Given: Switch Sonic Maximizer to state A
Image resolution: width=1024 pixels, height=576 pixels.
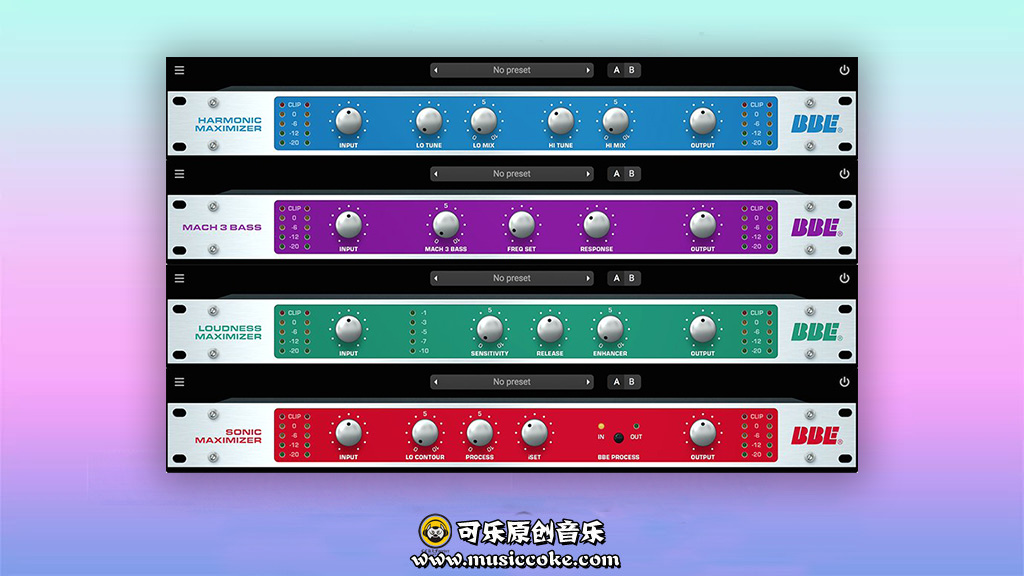Looking at the screenshot, I should (616, 382).
